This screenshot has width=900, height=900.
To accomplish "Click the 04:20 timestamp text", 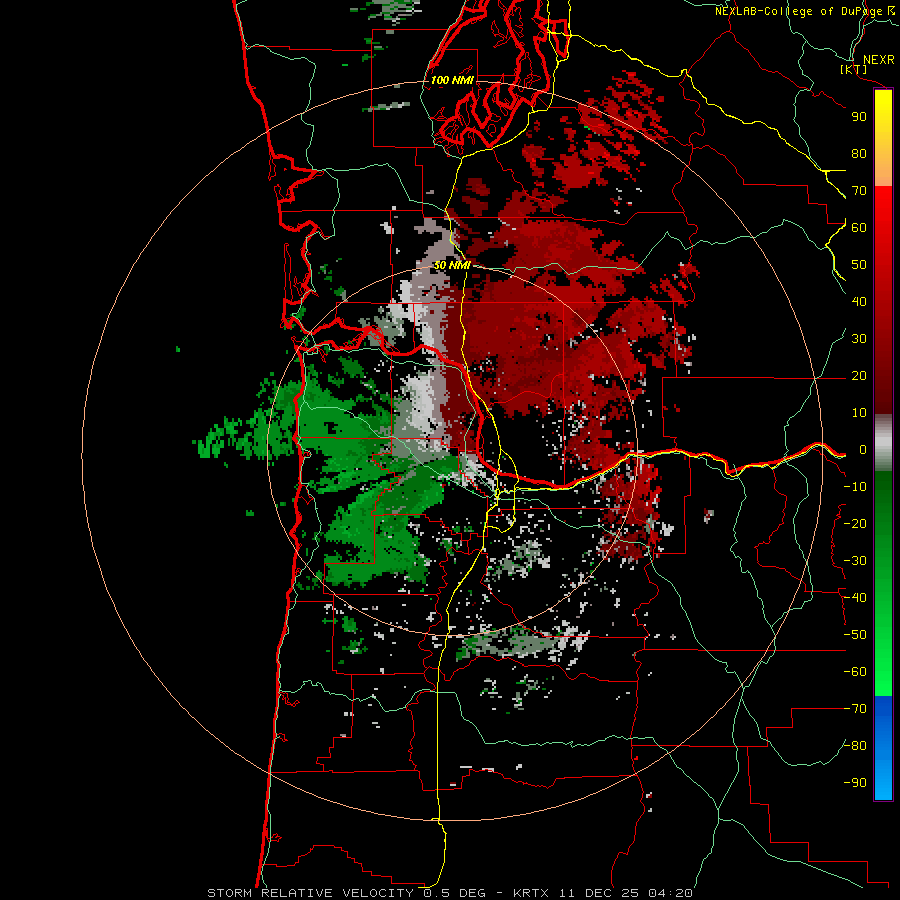I will 670,893.
